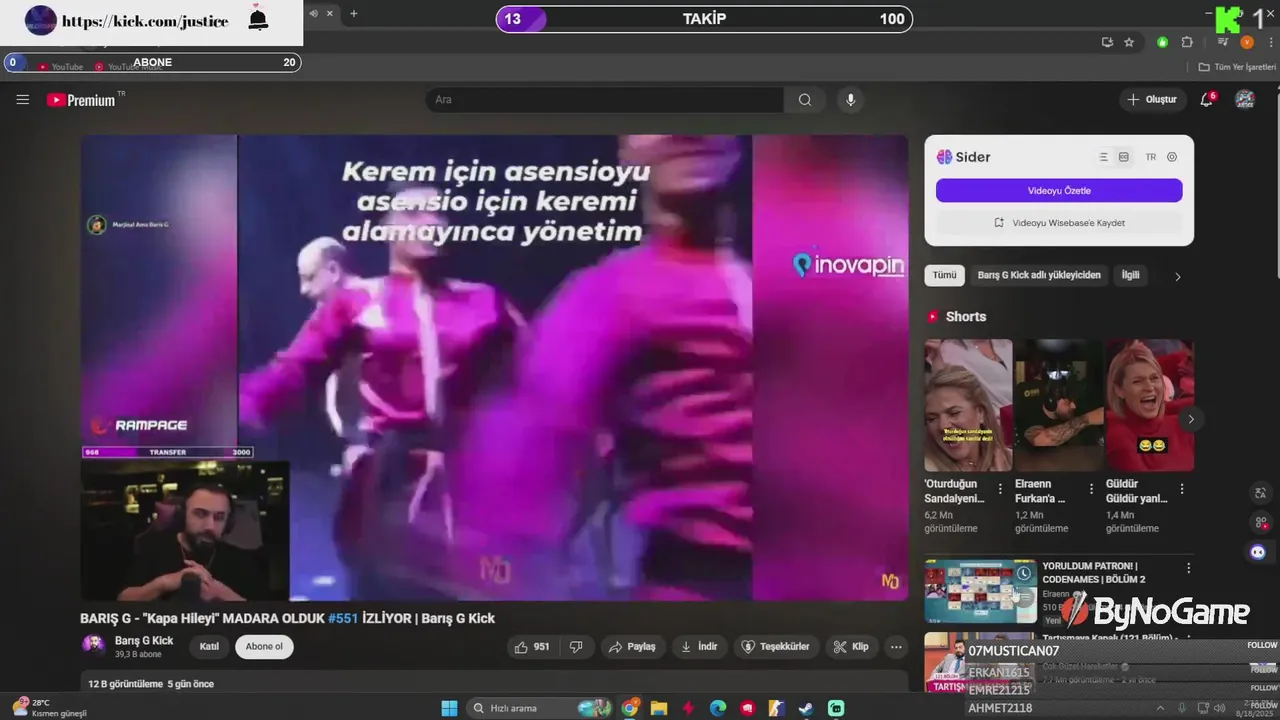
Task: Install app icon in address bar
Action: (x=1107, y=42)
